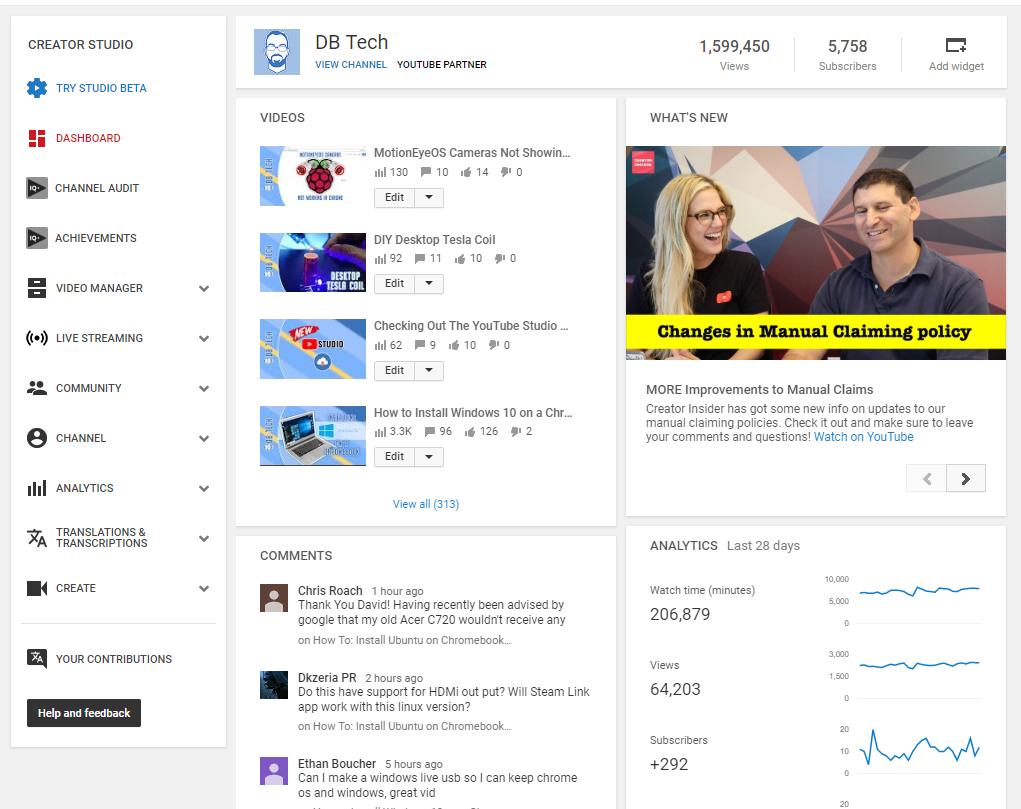
Task: Click Edit for Install Windows 10 video
Action: click(395, 457)
